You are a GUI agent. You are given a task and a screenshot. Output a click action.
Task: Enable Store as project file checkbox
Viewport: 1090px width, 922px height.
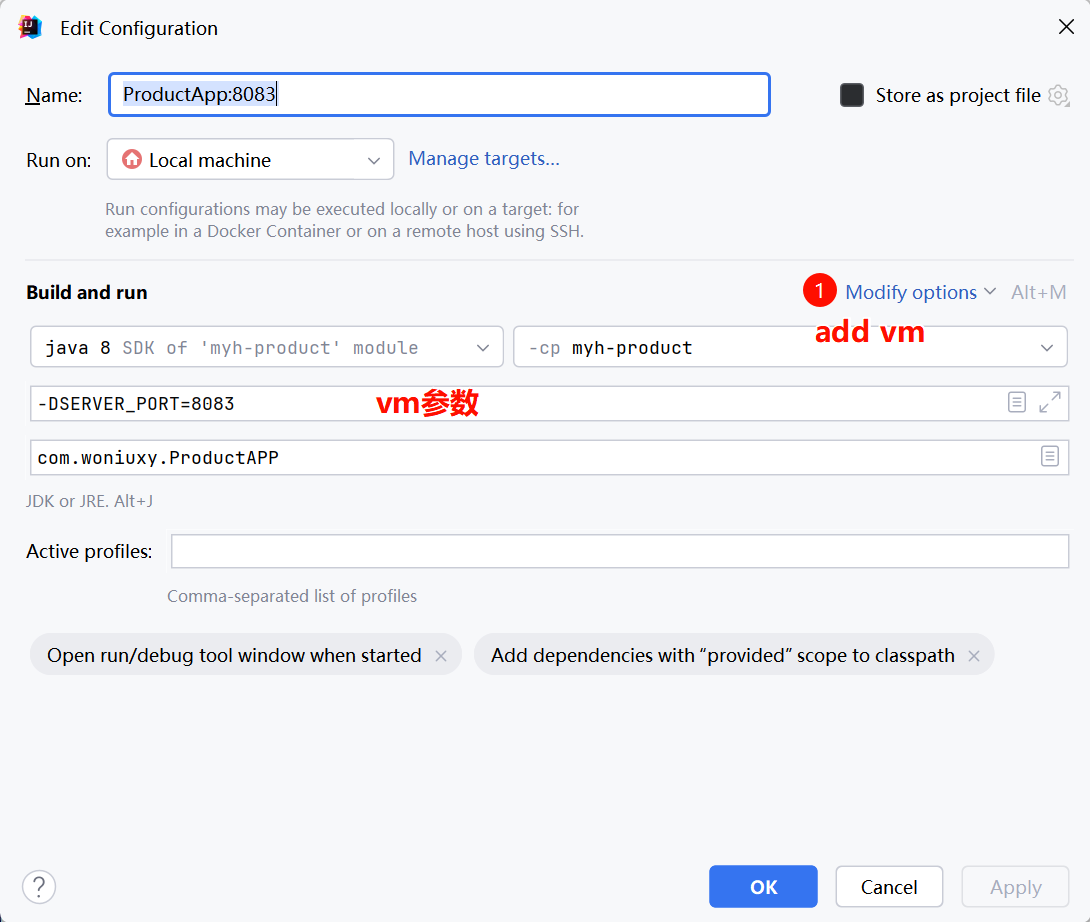[852, 95]
